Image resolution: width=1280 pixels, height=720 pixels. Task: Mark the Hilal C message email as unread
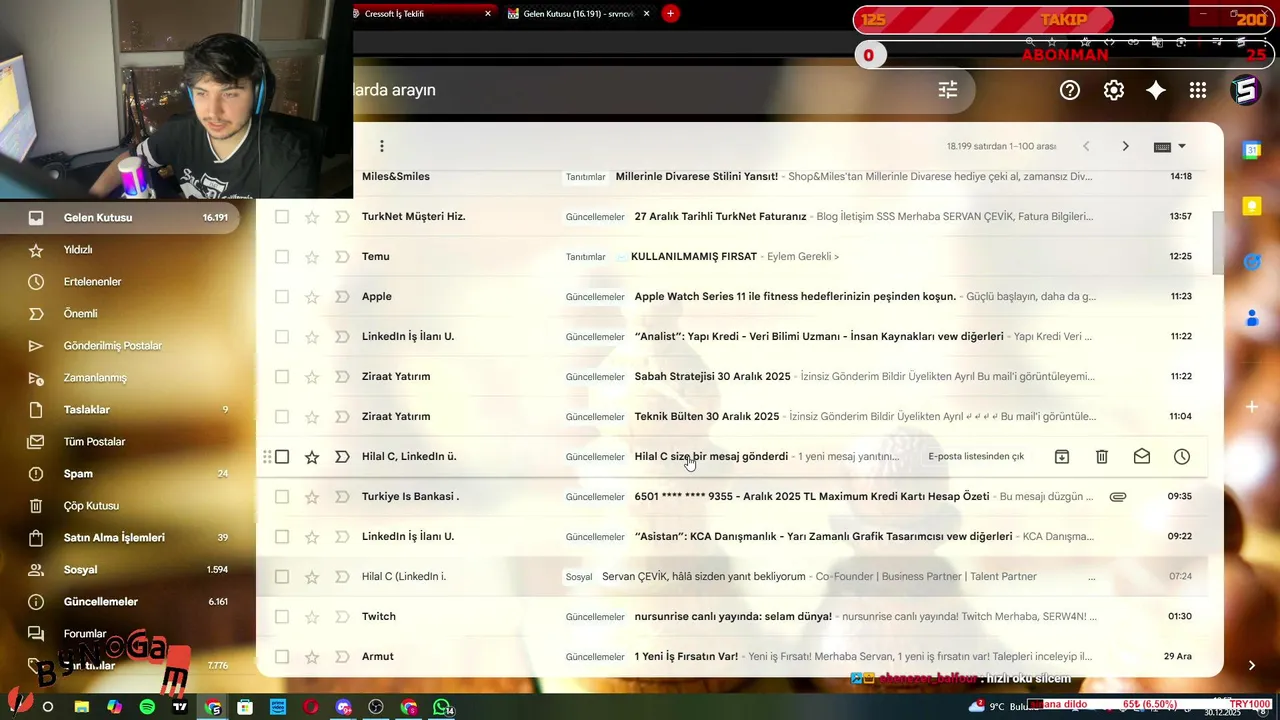click(x=1142, y=457)
